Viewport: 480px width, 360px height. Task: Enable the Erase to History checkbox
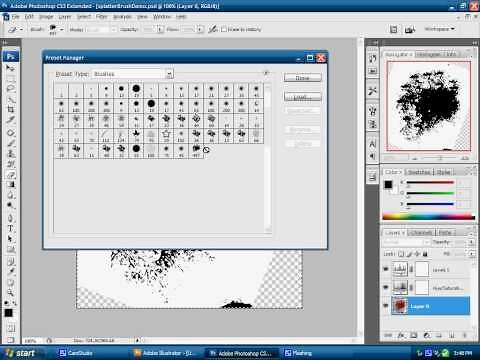point(224,29)
